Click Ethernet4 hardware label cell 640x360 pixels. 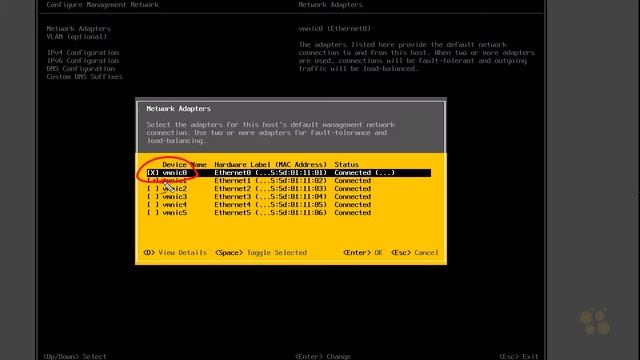pyautogui.click(x=271, y=204)
